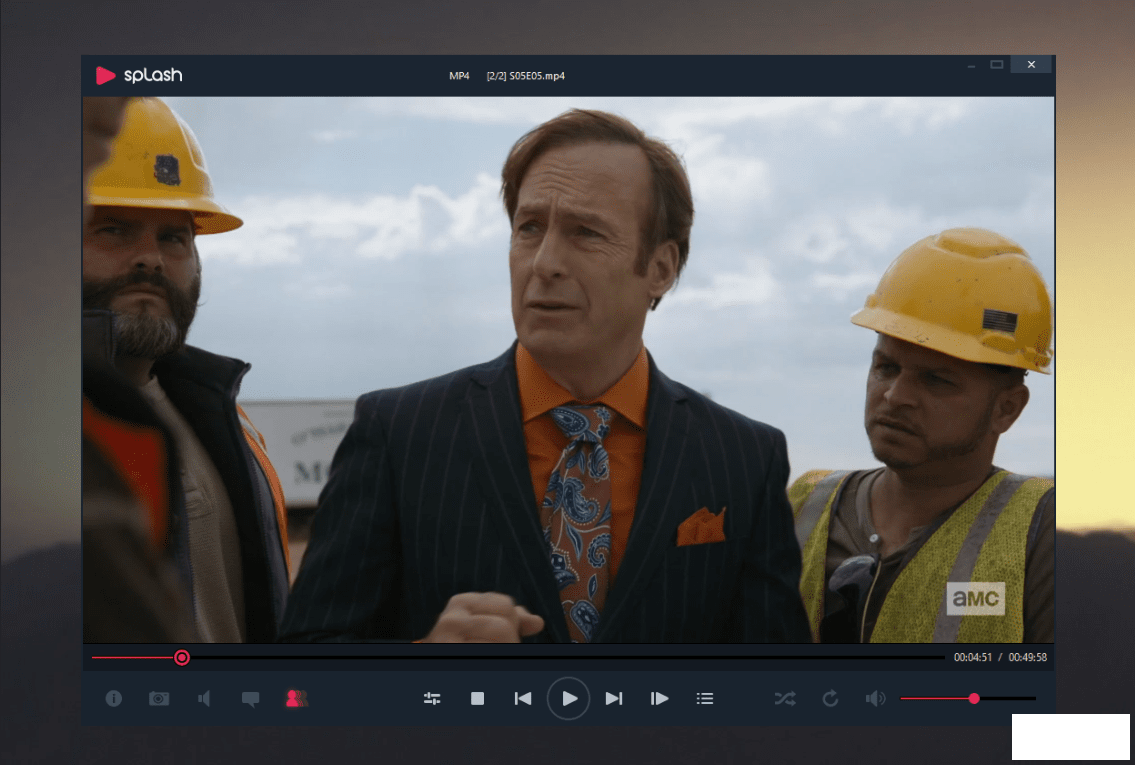Open subtitles speech bubble icon
Viewport: 1135px width, 765px height.
tap(250, 699)
